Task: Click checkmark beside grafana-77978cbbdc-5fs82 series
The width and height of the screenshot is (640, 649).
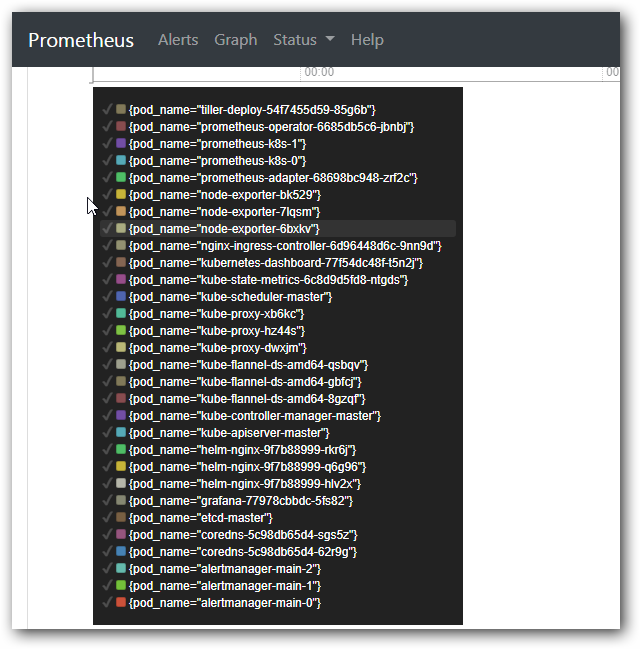Action: tap(106, 500)
